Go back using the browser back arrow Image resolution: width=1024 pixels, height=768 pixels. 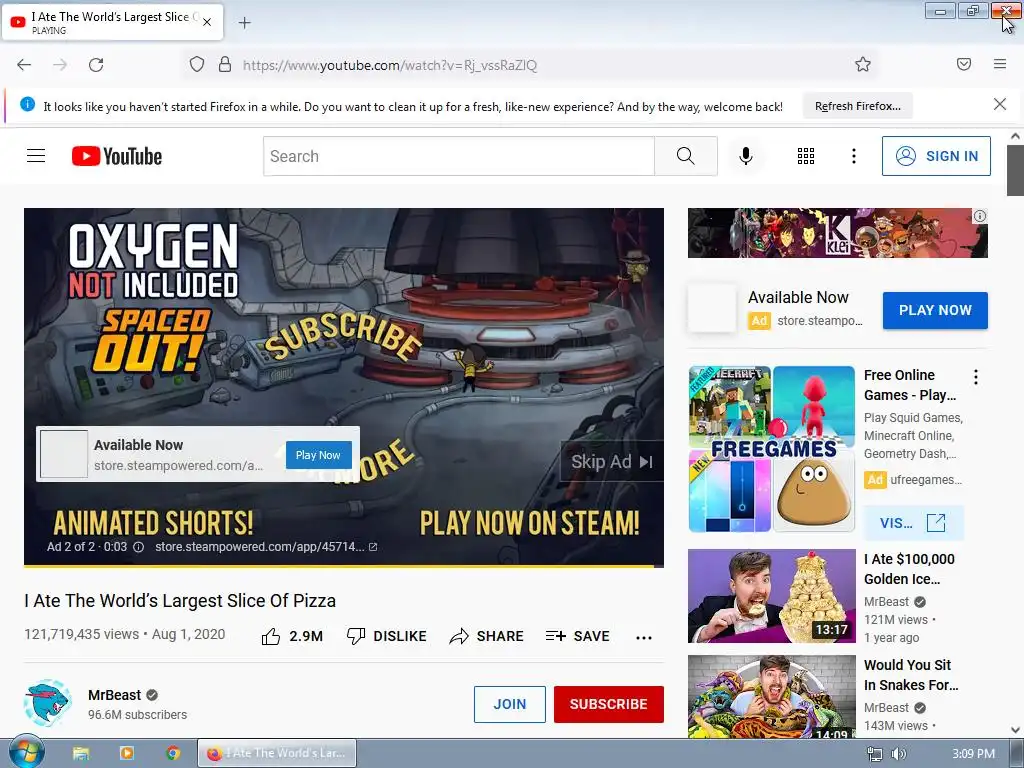coord(24,65)
